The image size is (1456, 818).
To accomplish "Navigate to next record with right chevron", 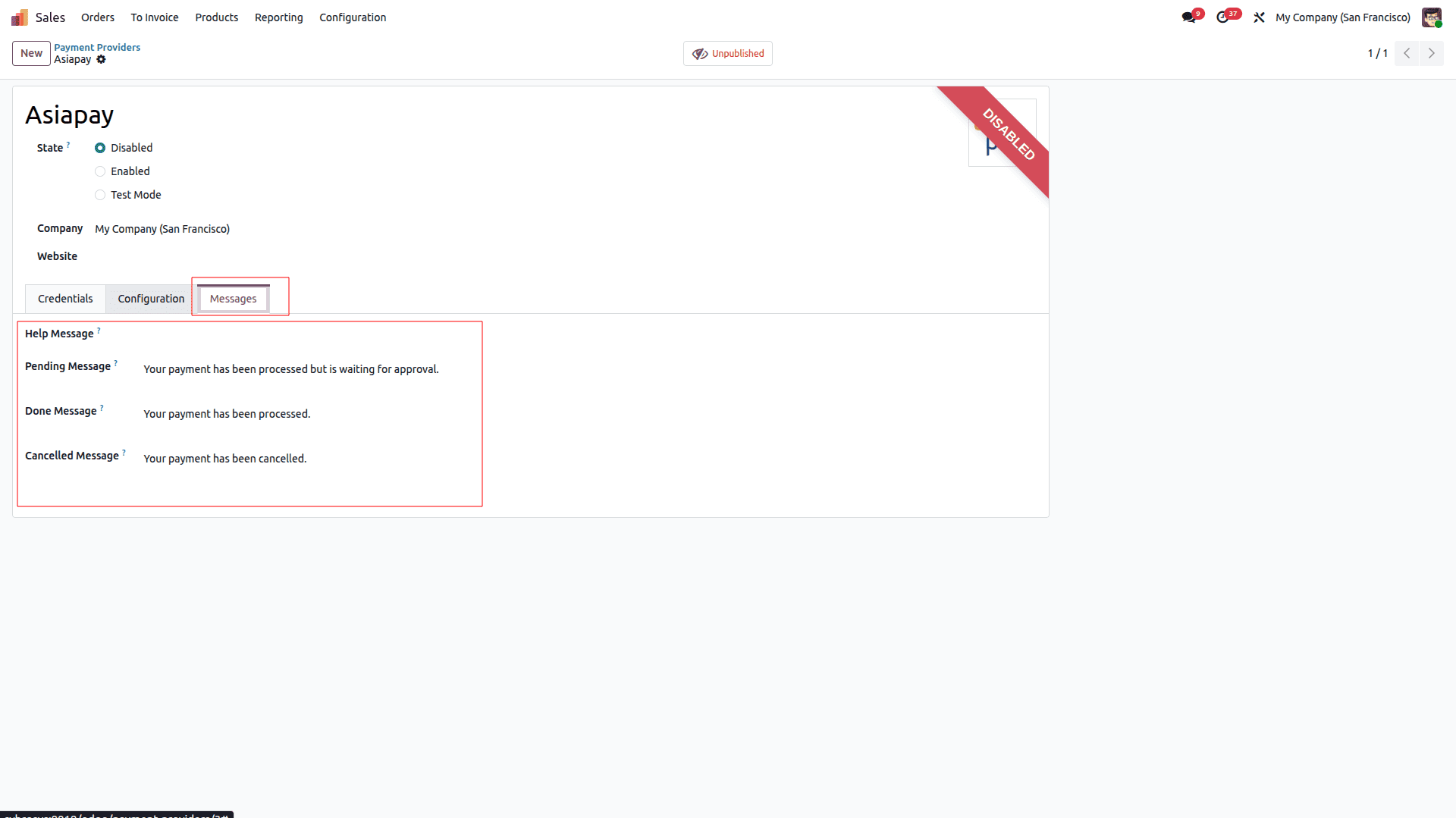I will click(1431, 53).
